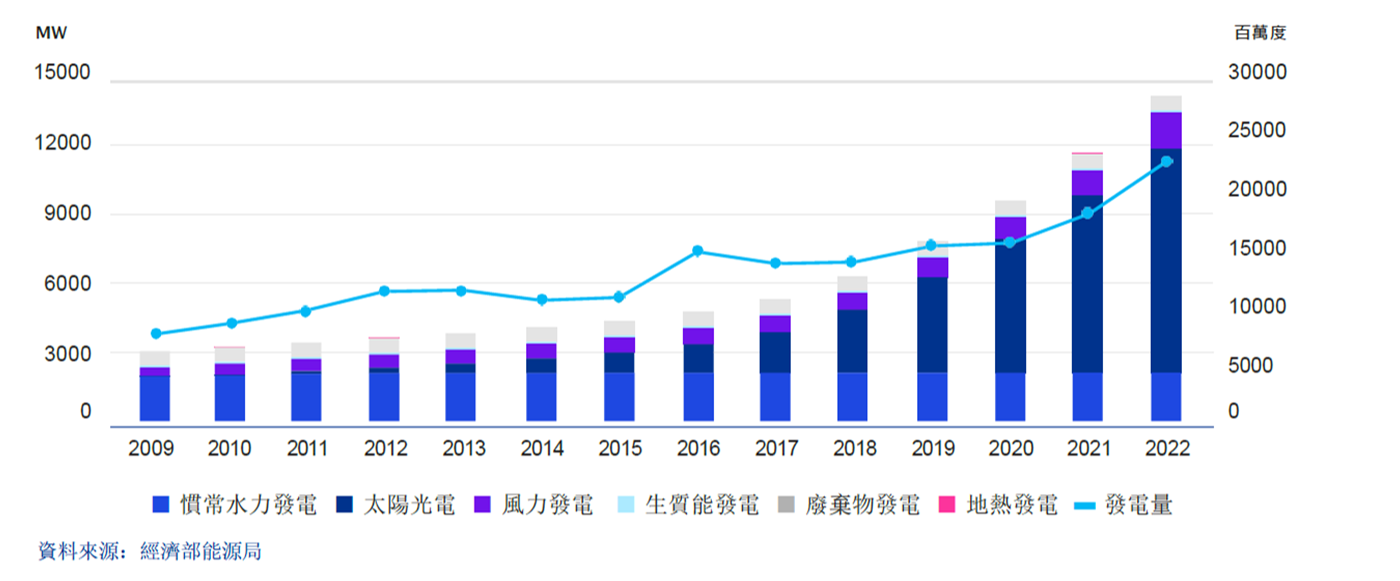Click the purple 風力發電 legend swatch
The height and width of the screenshot is (581, 1400).
(x=485, y=505)
